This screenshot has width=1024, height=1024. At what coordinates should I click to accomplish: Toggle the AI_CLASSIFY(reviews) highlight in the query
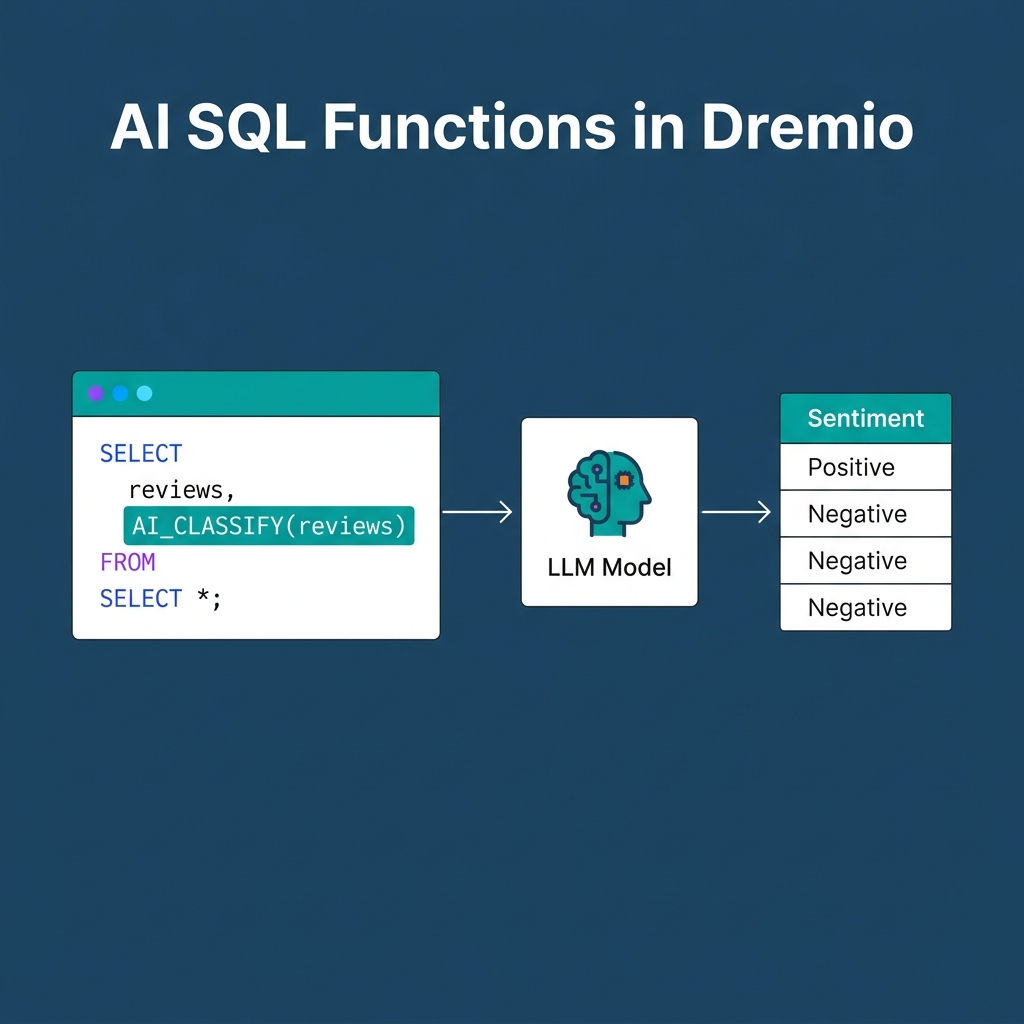(x=267, y=525)
